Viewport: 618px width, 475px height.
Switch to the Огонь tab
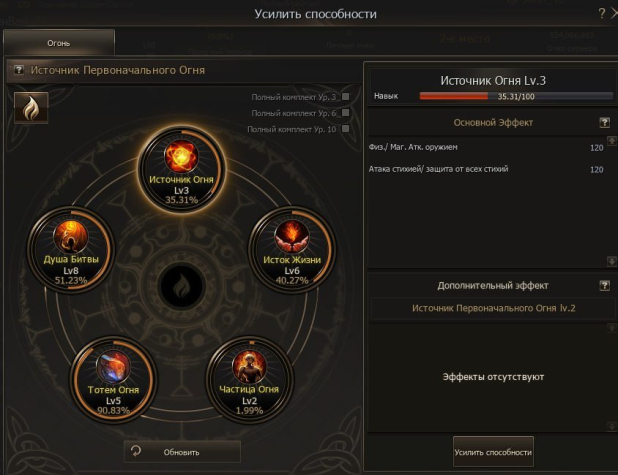click(x=59, y=43)
